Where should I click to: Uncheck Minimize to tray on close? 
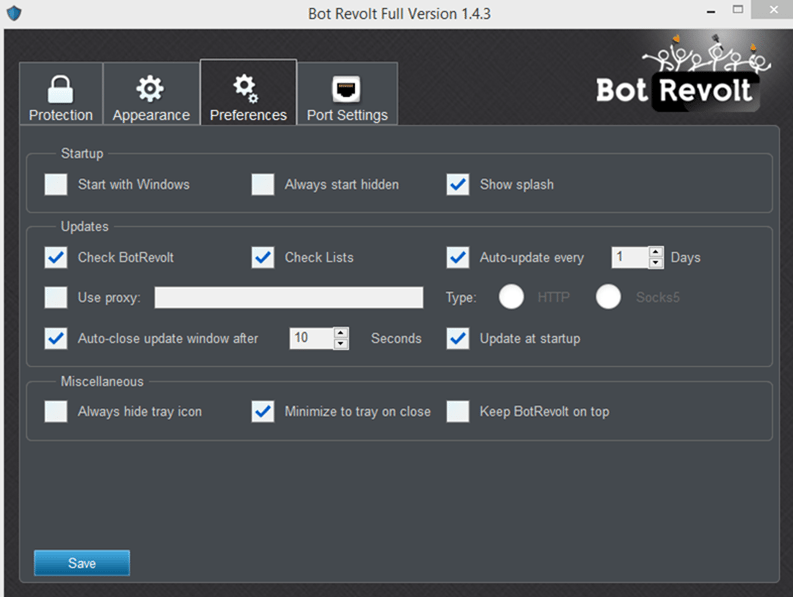(x=263, y=411)
